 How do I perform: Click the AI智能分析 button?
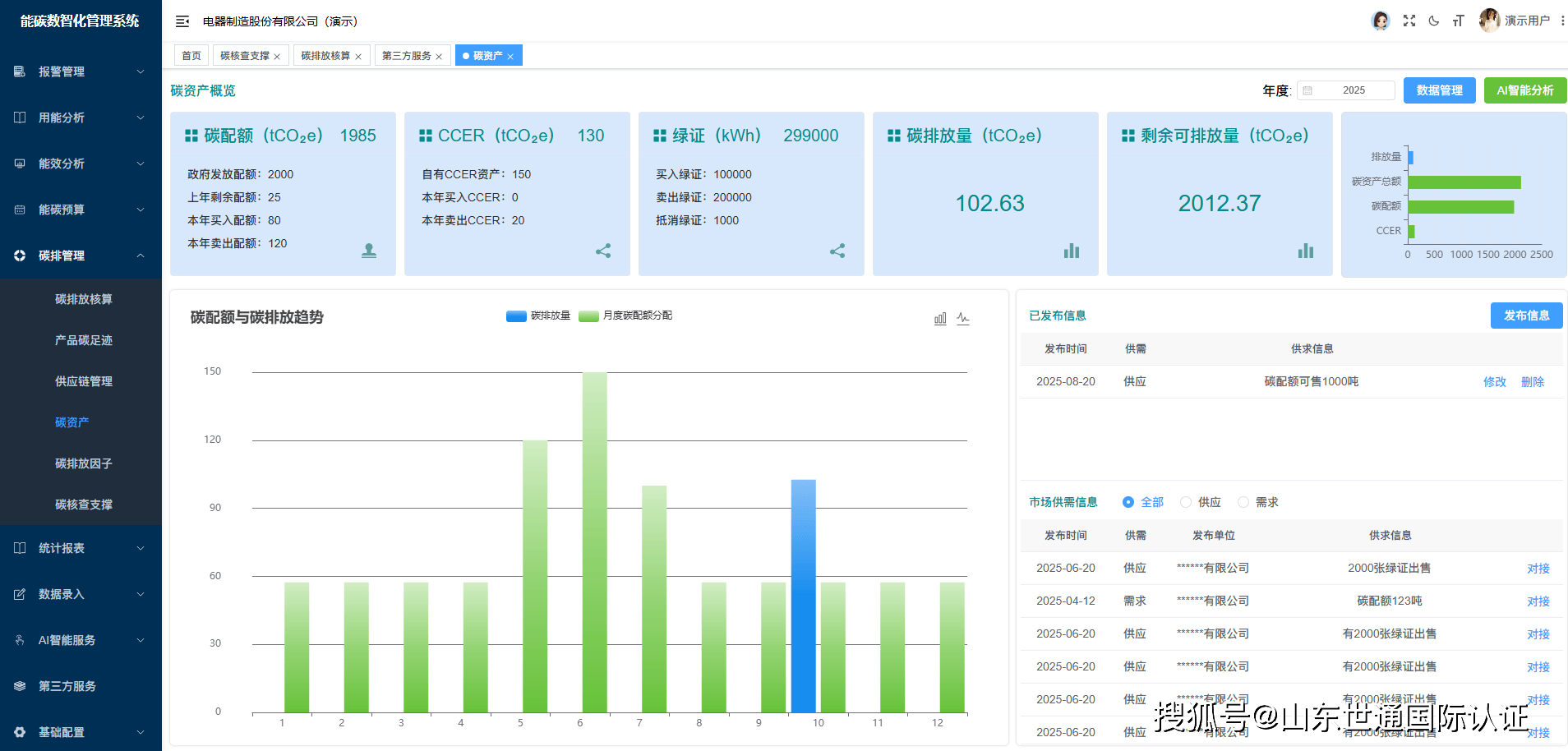(1524, 90)
